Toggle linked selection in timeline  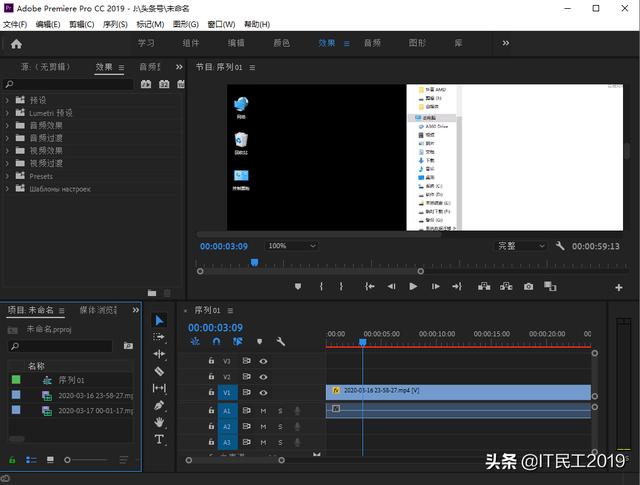[x=238, y=341]
